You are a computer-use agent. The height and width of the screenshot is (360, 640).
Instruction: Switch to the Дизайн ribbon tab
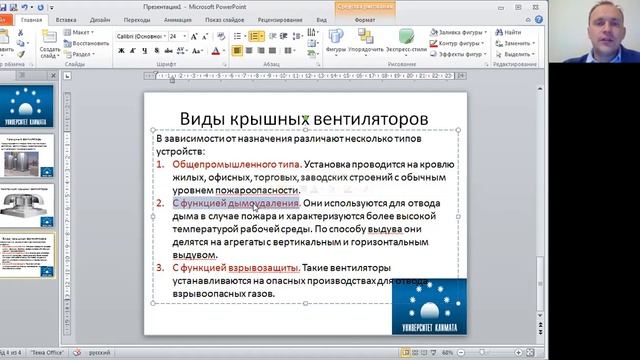pos(100,20)
